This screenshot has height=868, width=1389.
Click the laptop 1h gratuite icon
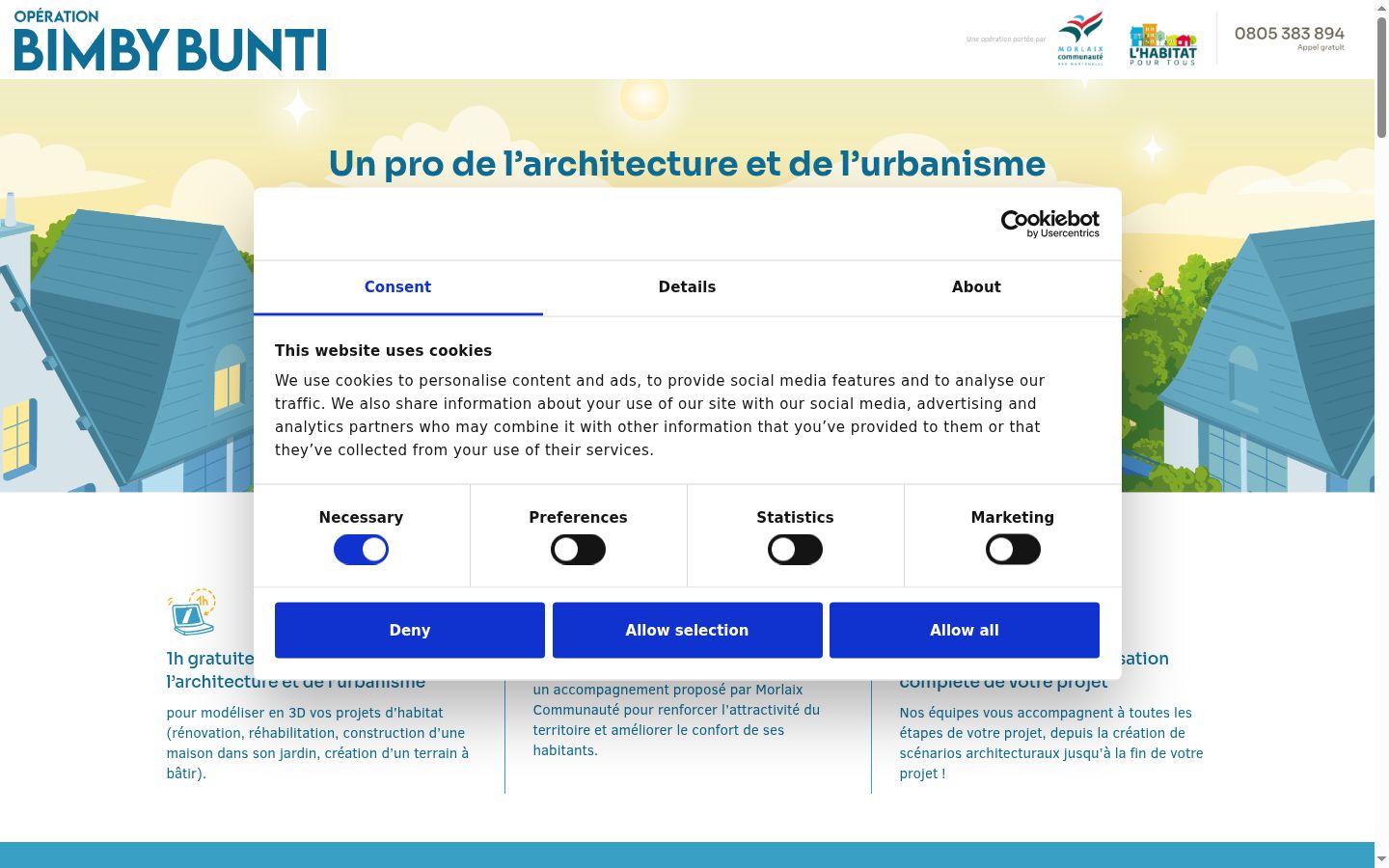point(191,611)
